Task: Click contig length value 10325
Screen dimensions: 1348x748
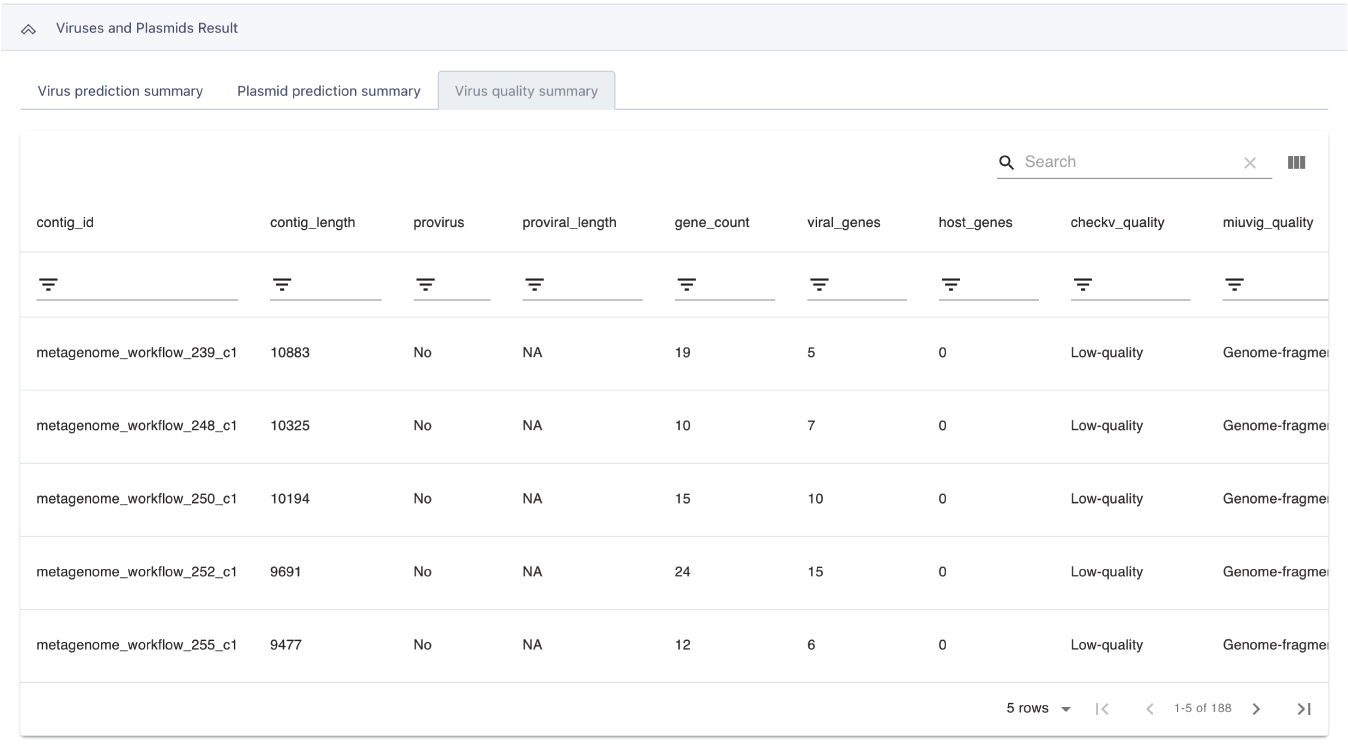Action: point(290,426)
